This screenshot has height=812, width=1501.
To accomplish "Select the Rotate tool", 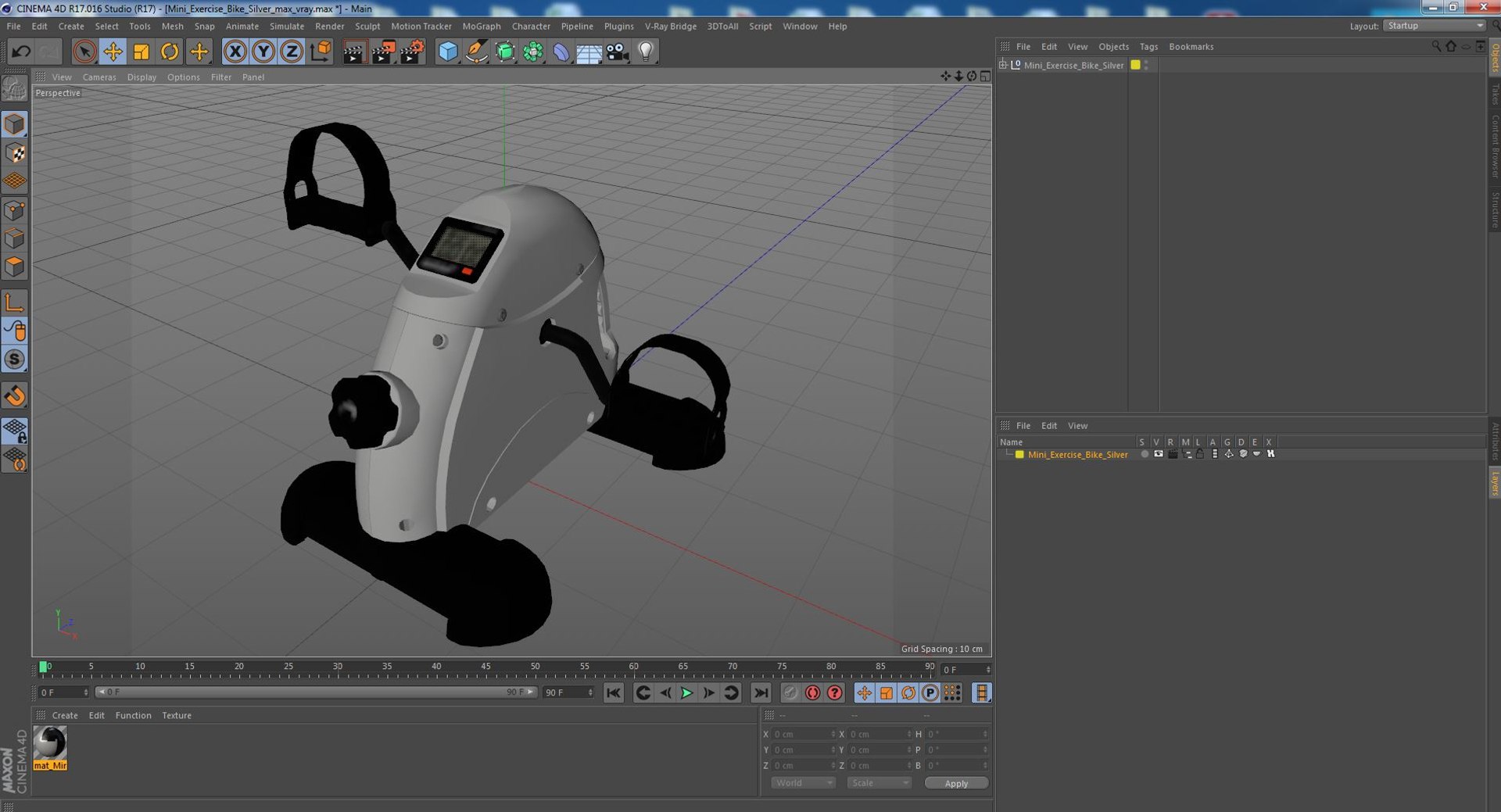I will click(170, 52).
